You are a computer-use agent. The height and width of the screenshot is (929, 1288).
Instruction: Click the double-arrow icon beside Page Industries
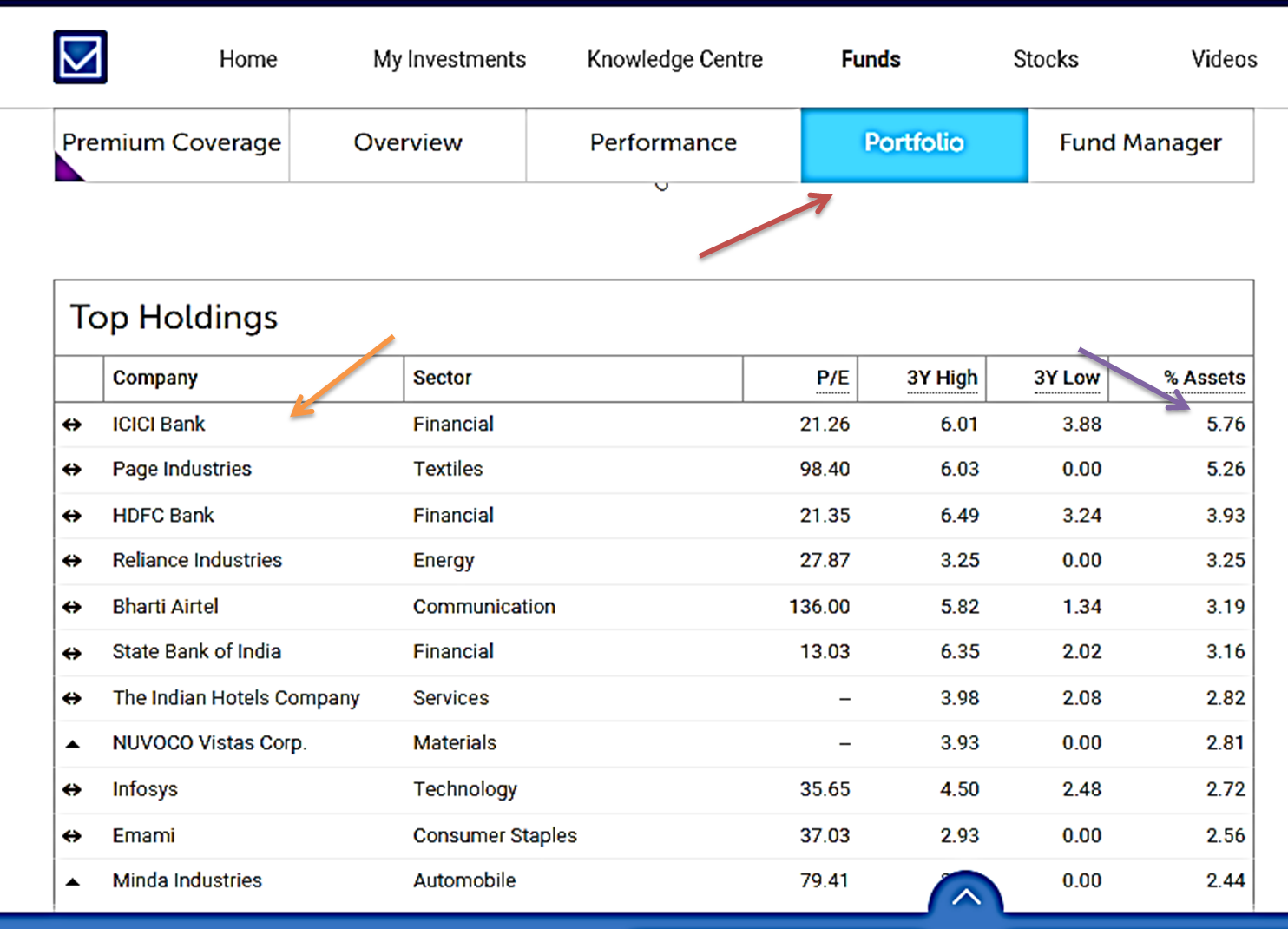72,470
